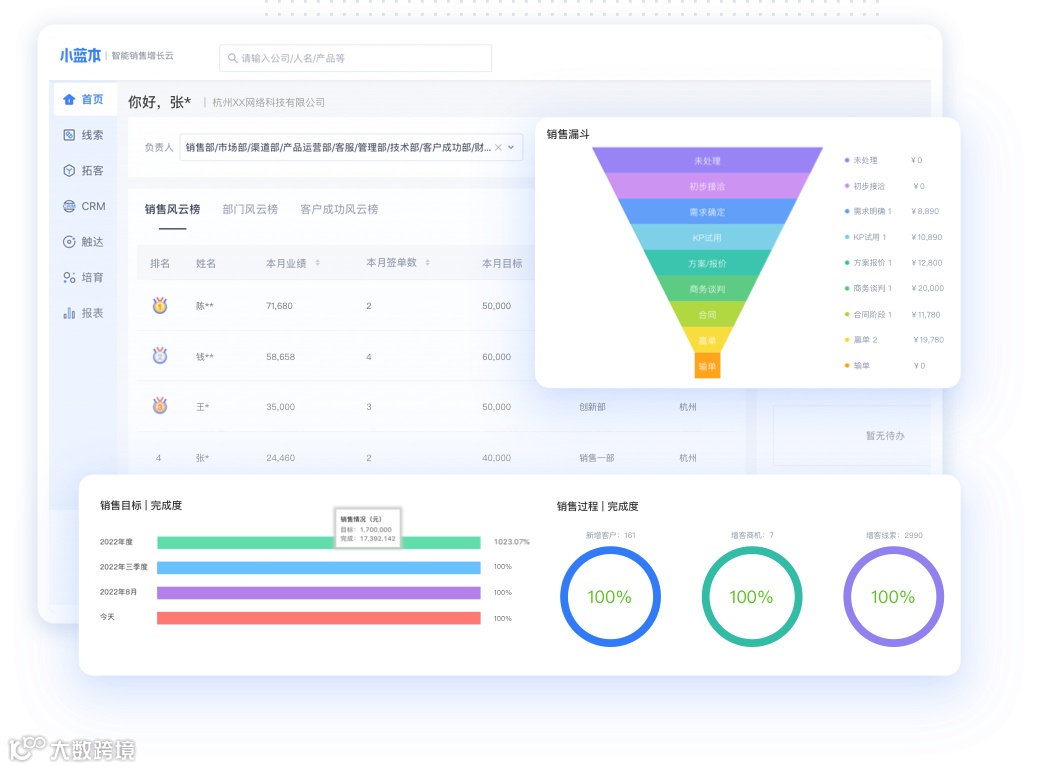Toggle KP试用 legend entry

[x=865, y=237]
